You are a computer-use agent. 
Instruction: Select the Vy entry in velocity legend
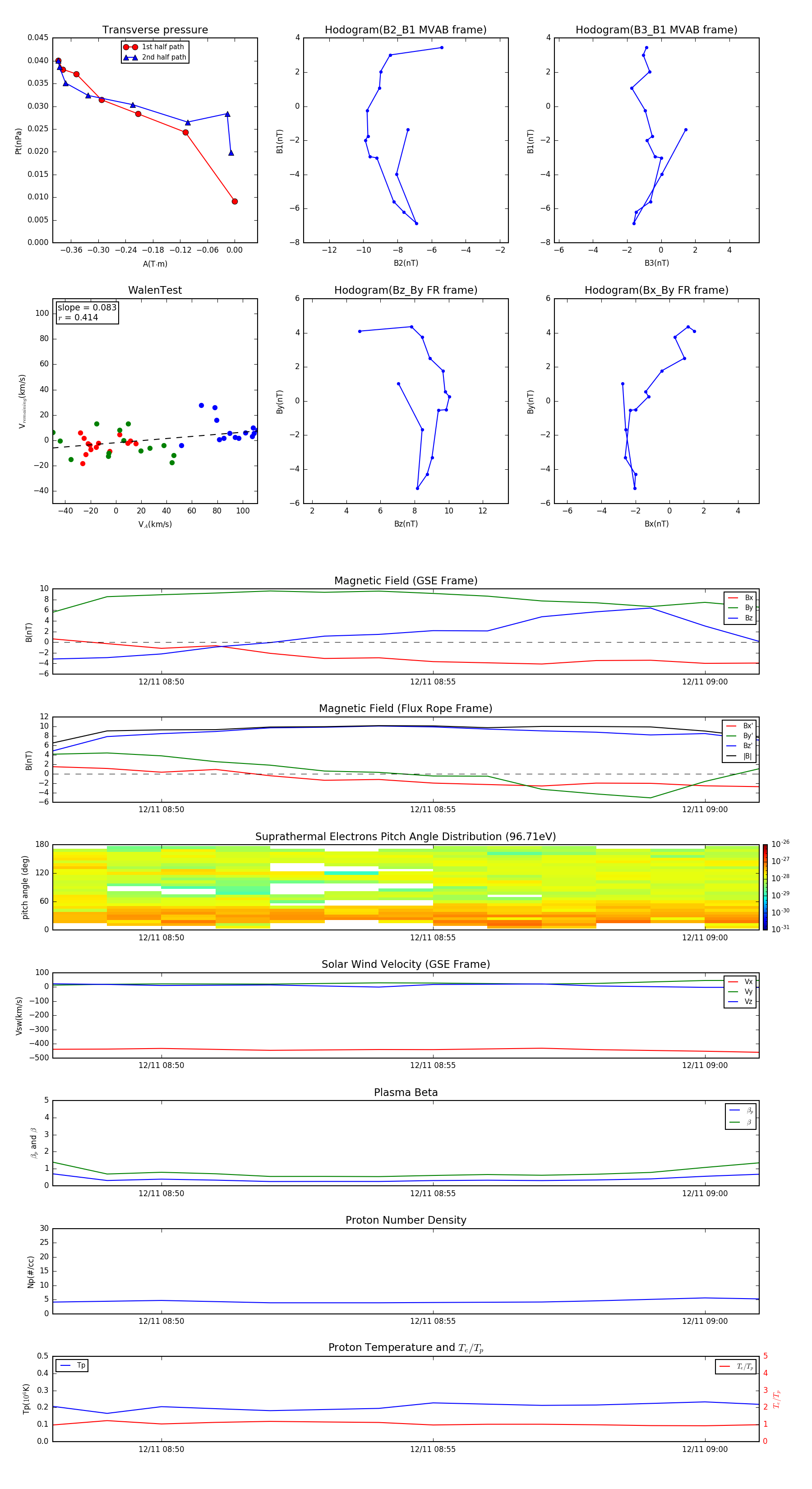[740, 991]
